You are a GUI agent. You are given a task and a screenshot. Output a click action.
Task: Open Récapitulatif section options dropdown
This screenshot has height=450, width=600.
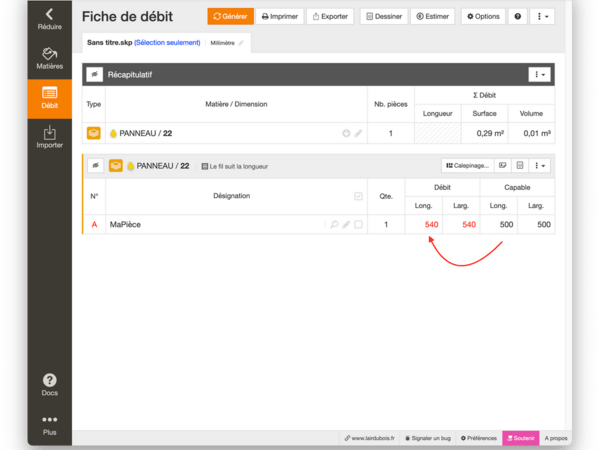[x=540, y=75]
